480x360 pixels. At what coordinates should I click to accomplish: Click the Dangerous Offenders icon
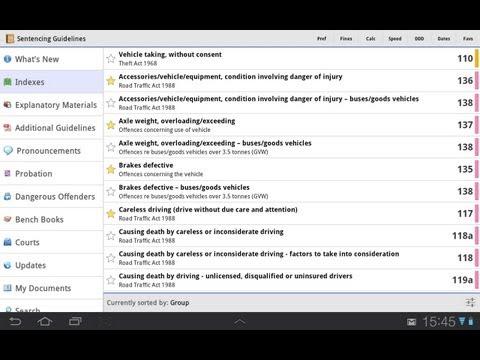click(x=7, y=197)
